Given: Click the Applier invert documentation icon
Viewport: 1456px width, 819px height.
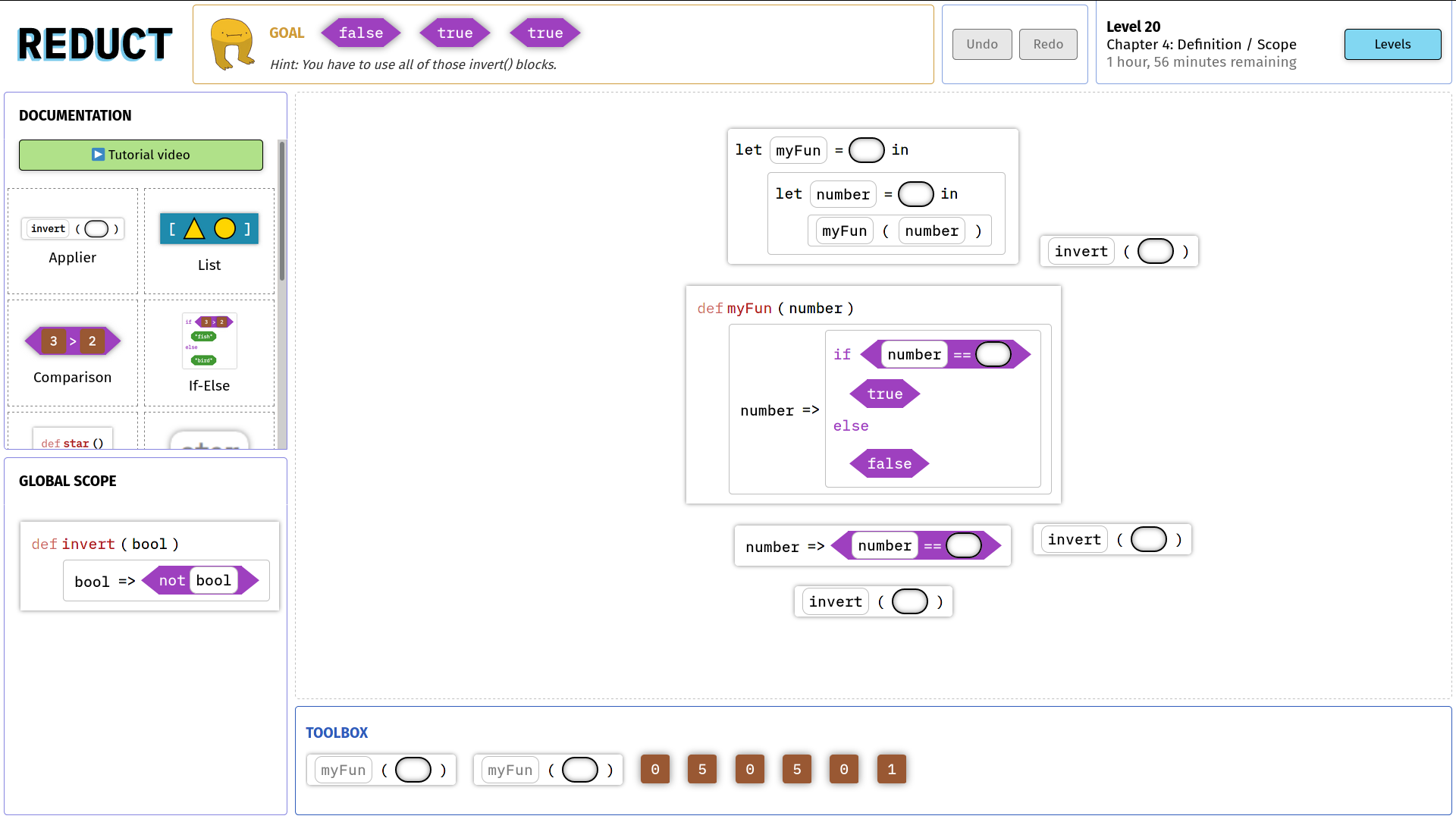Looking at the screenshot, I should 72,228.
